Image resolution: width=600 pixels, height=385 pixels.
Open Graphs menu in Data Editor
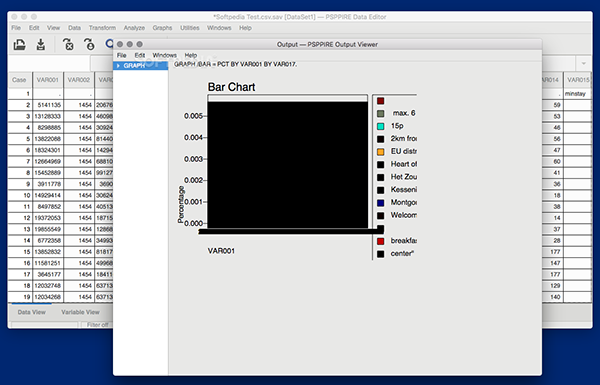tap(162, 28)
